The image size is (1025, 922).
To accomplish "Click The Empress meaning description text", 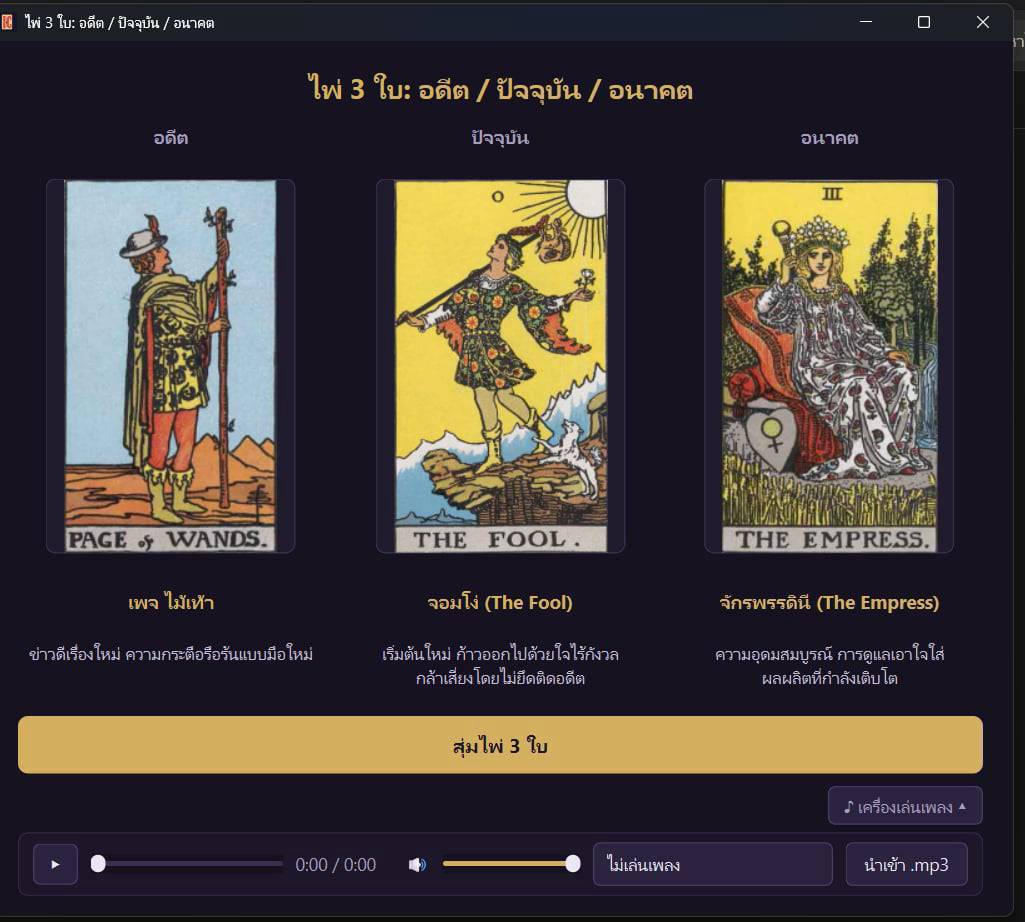I will [x=829, y=666].
